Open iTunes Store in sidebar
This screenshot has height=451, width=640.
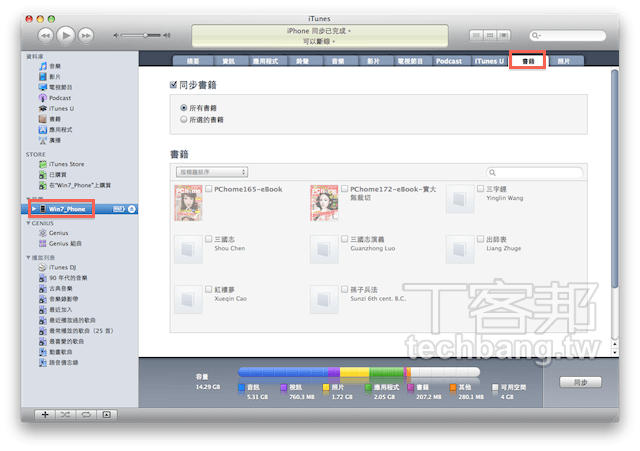click(x=62, y=164)
